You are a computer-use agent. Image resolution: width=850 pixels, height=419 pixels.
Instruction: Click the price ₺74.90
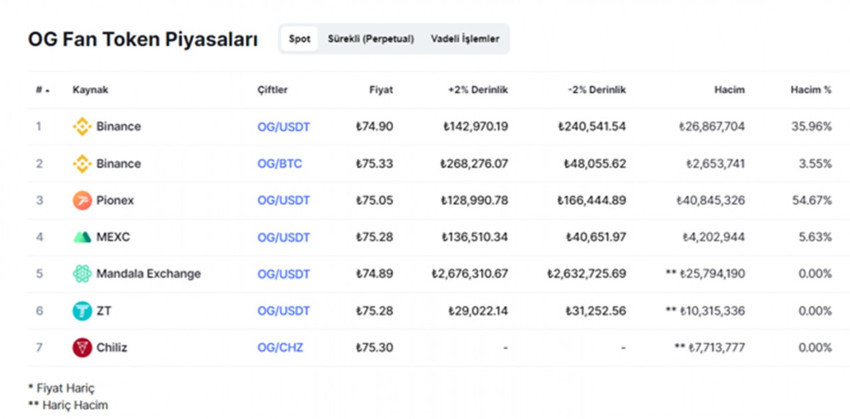375,127
